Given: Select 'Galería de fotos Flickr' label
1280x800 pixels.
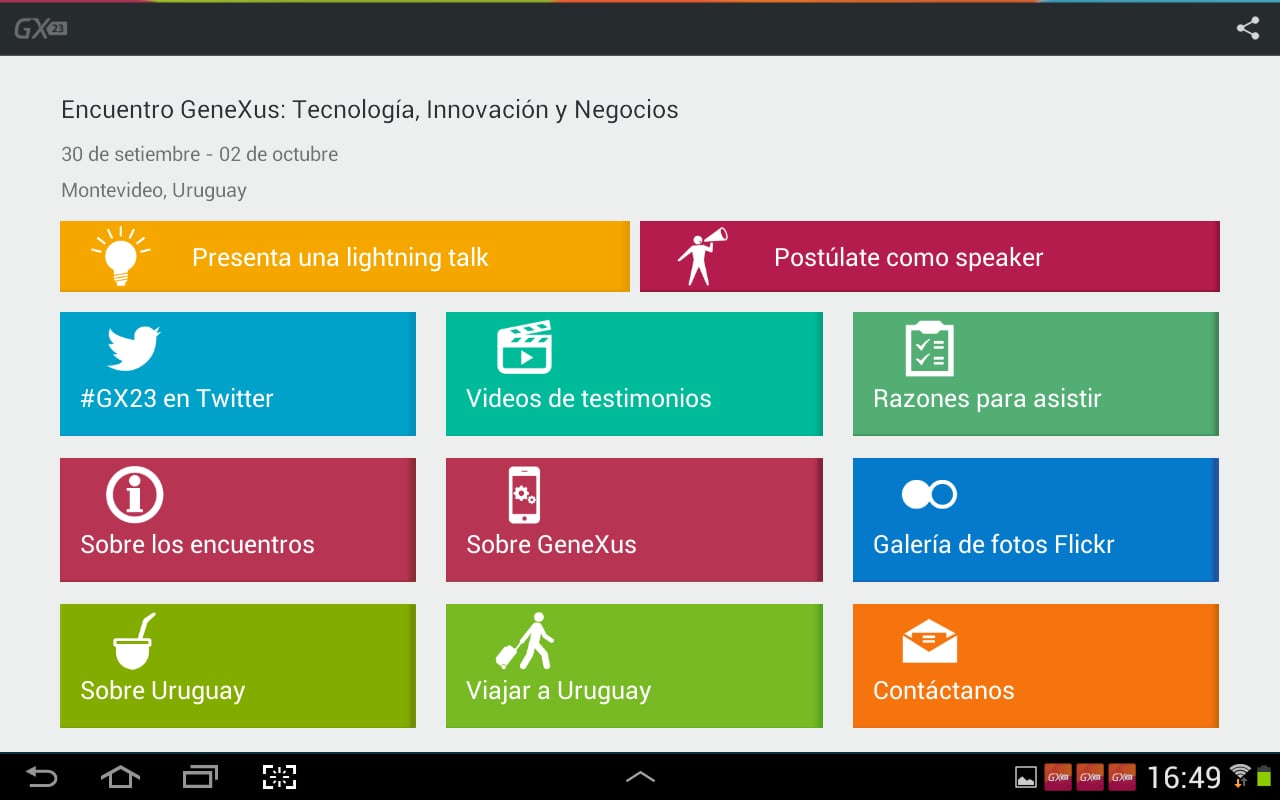Looking at the screenshot, I should click(x=993, y=544).
